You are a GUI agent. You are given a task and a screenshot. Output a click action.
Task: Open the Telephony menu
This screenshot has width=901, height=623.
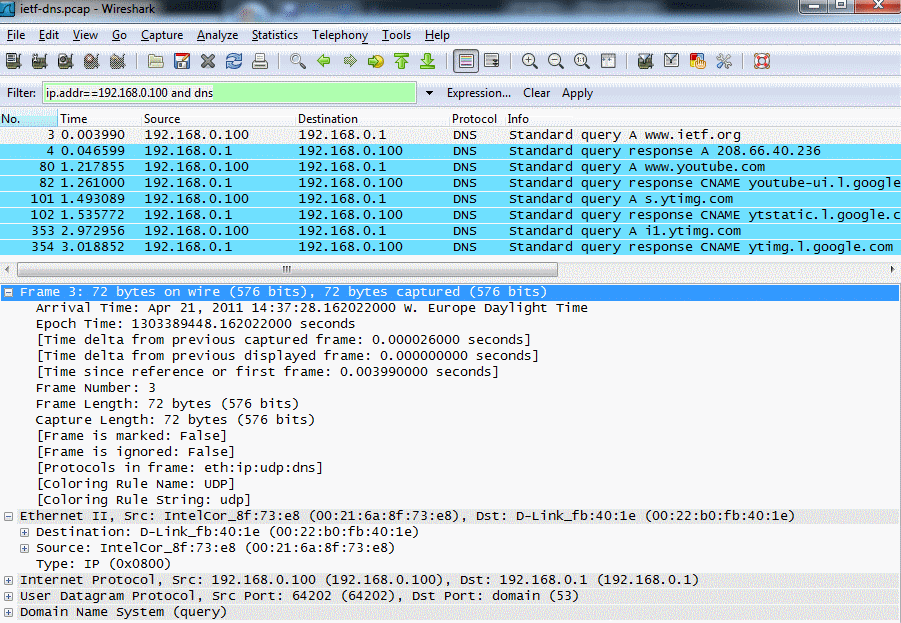pos(340,35)
